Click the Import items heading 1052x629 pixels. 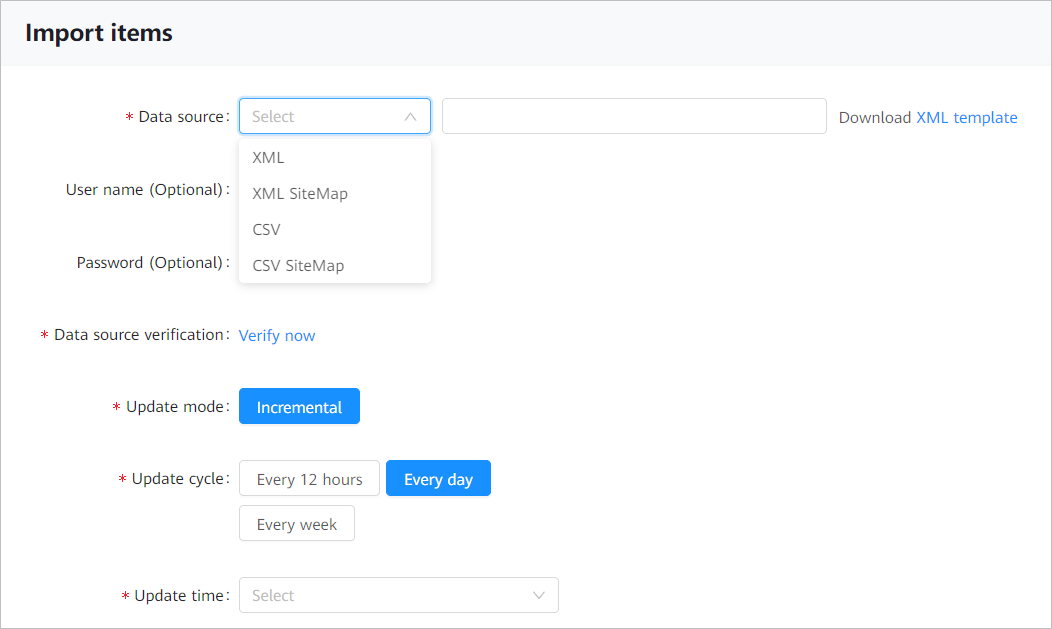99,33
